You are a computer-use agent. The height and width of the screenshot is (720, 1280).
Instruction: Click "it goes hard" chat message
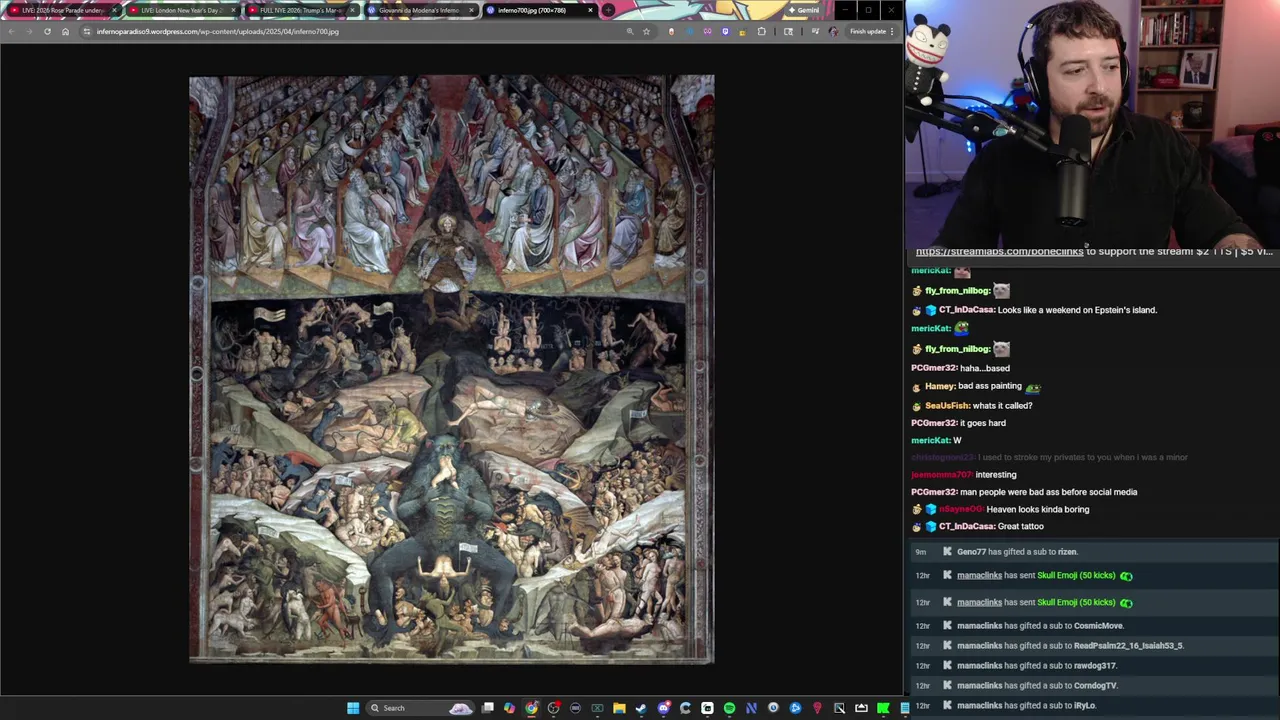point(983,423)
